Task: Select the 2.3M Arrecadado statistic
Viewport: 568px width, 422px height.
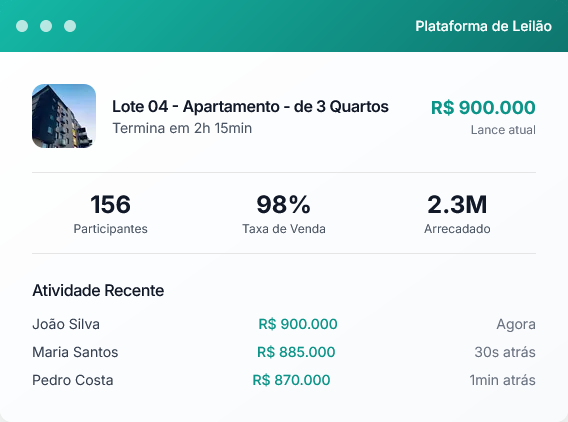Action: 457,213
